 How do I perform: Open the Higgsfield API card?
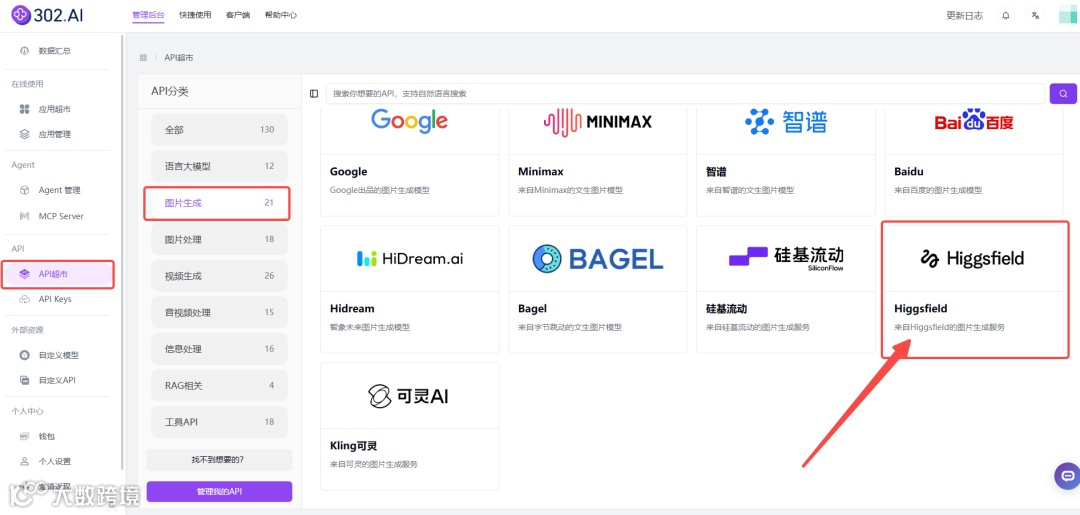[x=975, y=289]
